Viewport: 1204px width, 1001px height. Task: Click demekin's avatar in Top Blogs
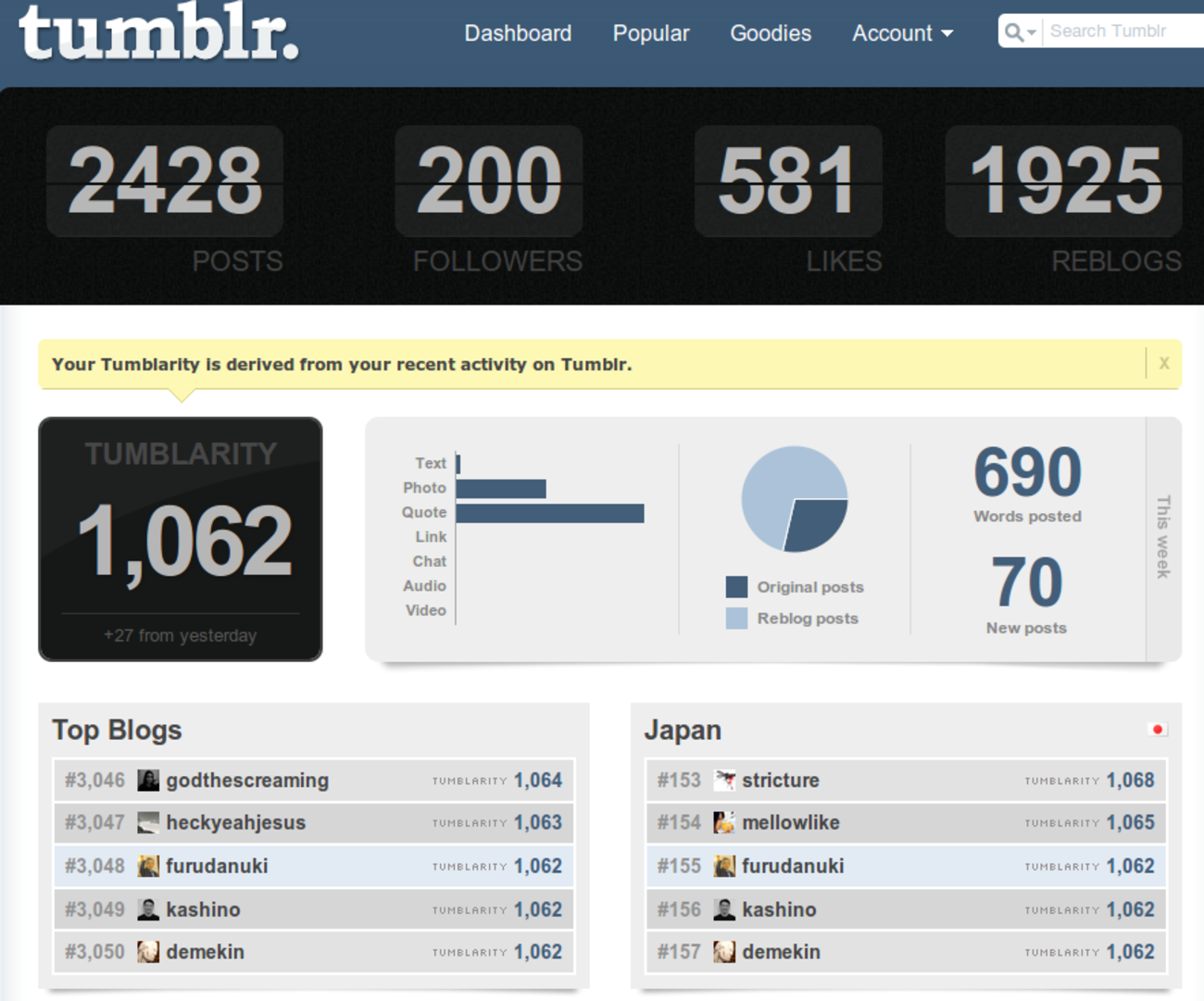pyautogui.click(x=148, y=952)
